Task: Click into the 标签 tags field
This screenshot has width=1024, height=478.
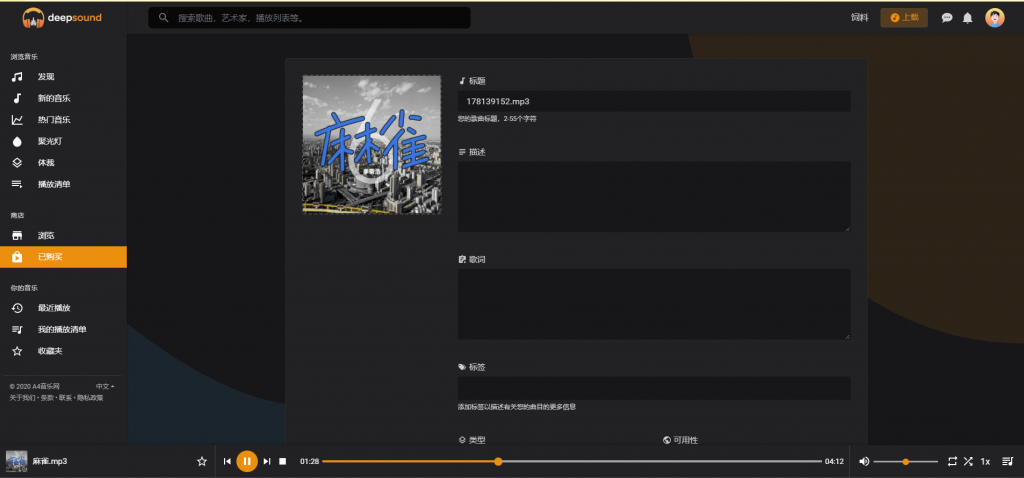Action: click(654, 388)
